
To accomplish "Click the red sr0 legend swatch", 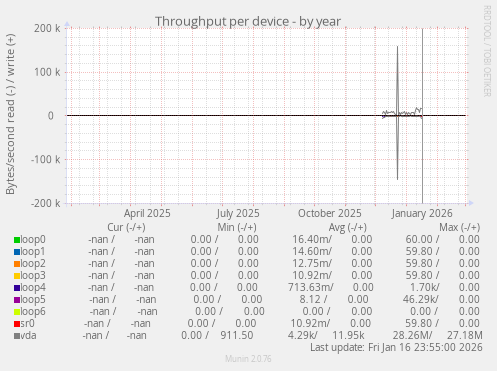I will [17, 324].
